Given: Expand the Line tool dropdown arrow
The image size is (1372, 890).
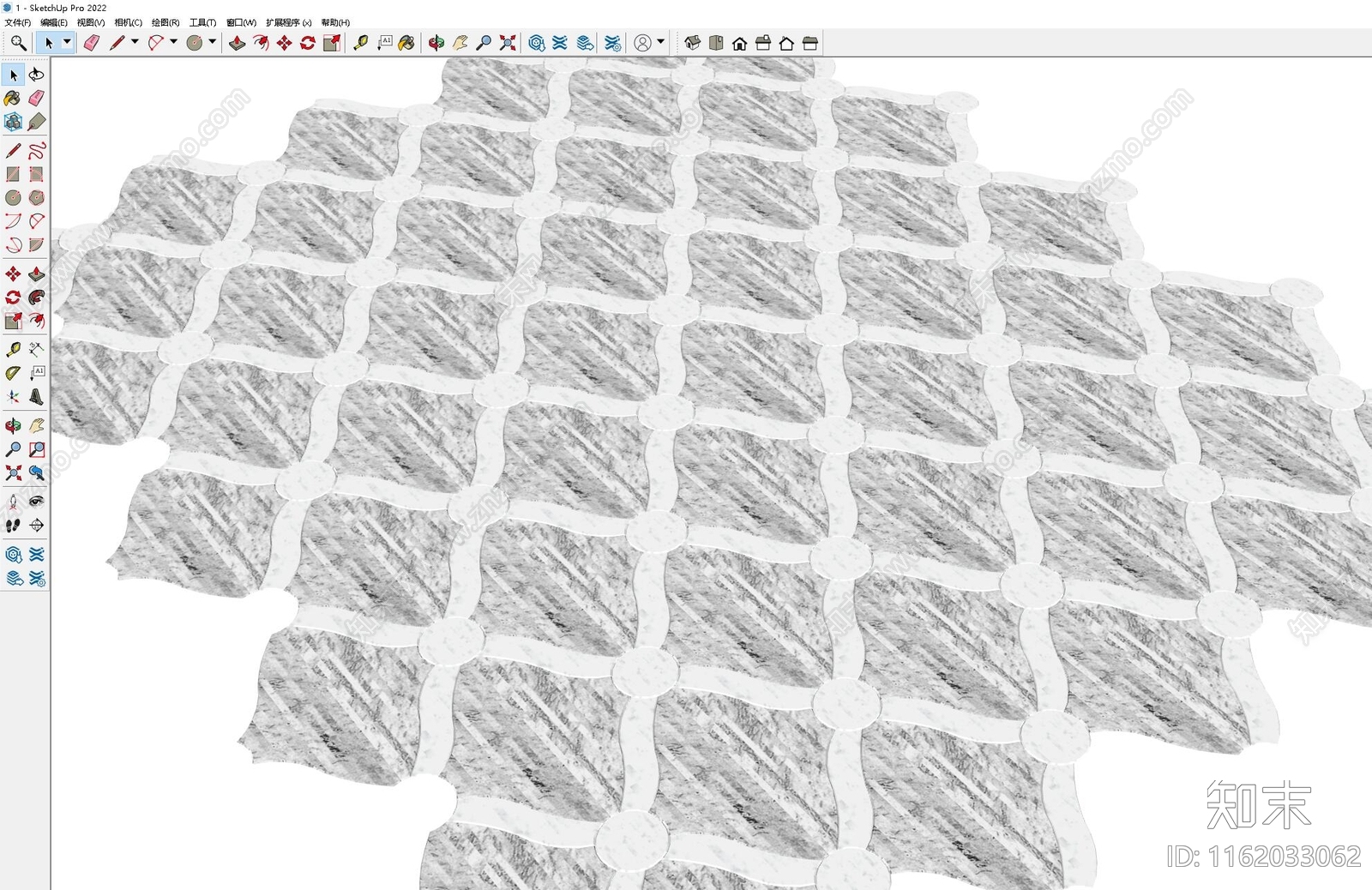Looking at the screenshot, I should (x=135, y=42).
